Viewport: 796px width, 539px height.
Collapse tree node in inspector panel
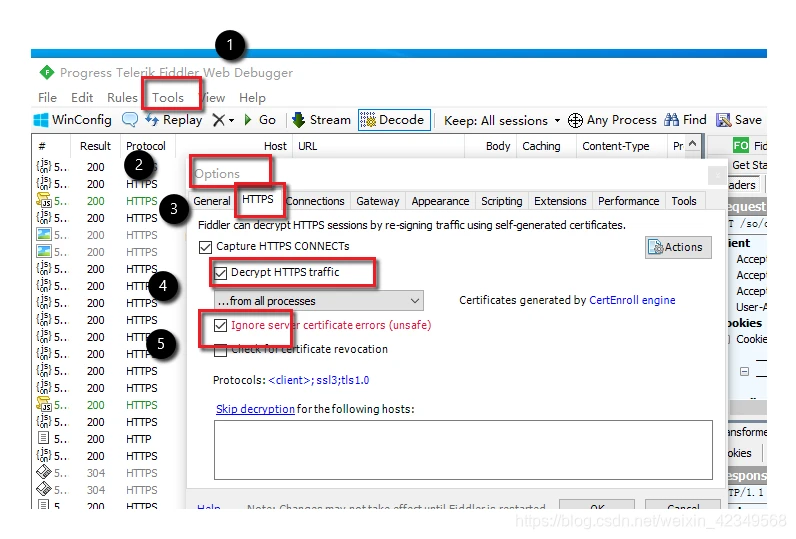[744, 372]
